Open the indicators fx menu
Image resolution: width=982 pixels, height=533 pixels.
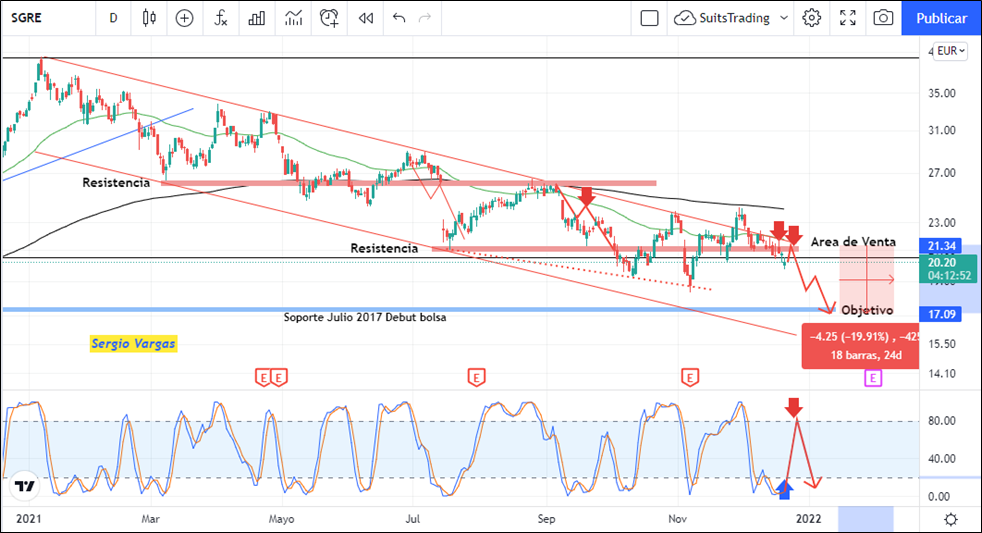coord(221,18)
